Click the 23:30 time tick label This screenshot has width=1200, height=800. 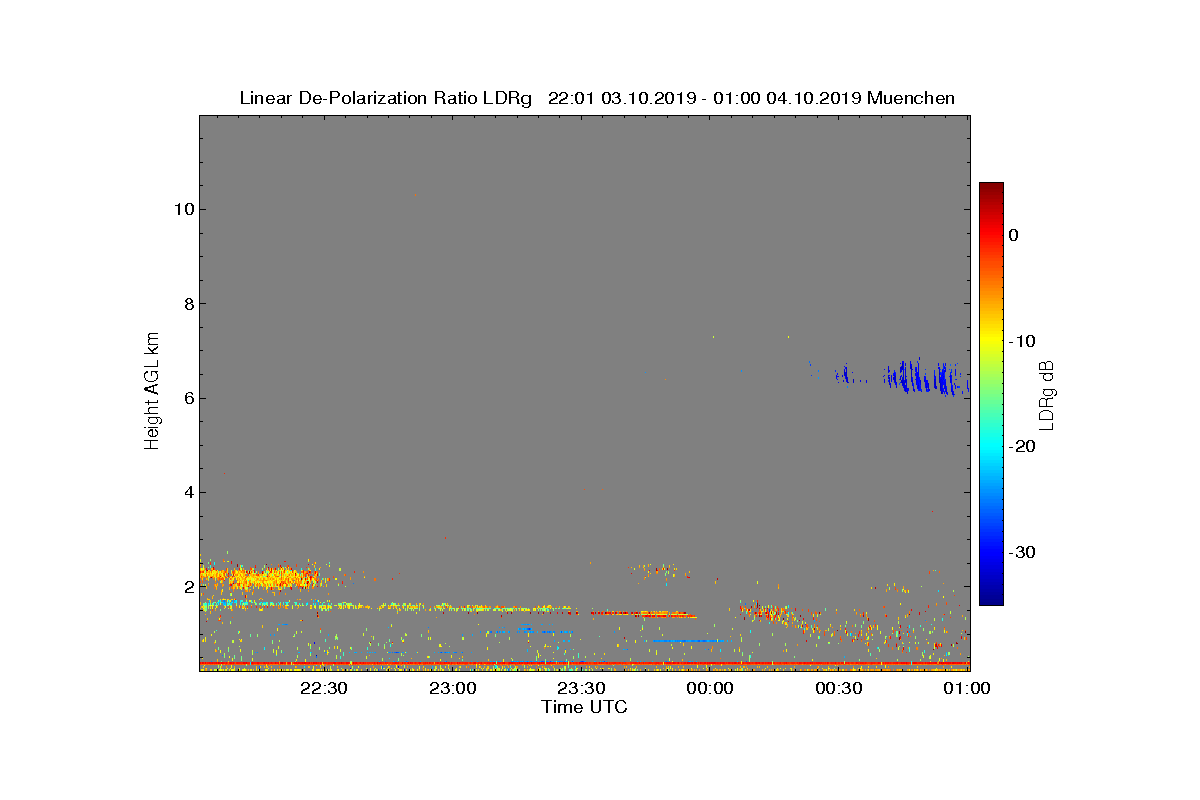581,688
